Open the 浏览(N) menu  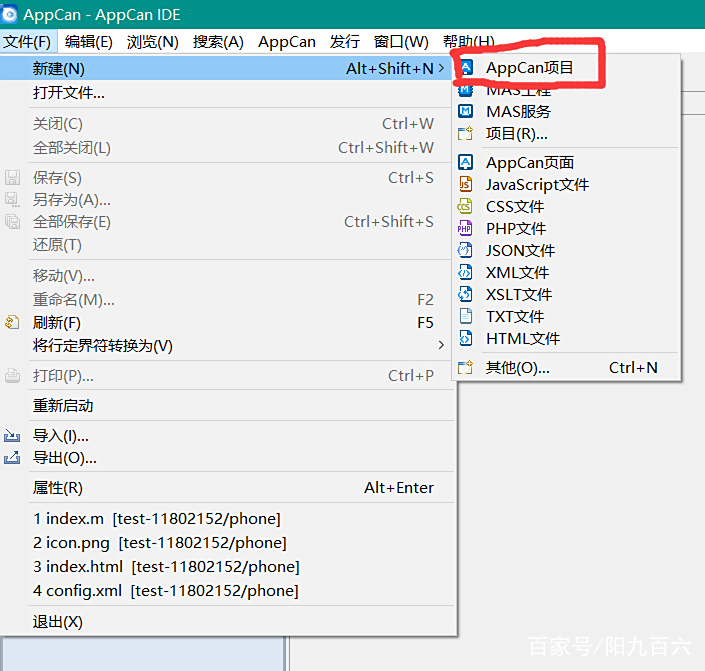pos(152,42)
